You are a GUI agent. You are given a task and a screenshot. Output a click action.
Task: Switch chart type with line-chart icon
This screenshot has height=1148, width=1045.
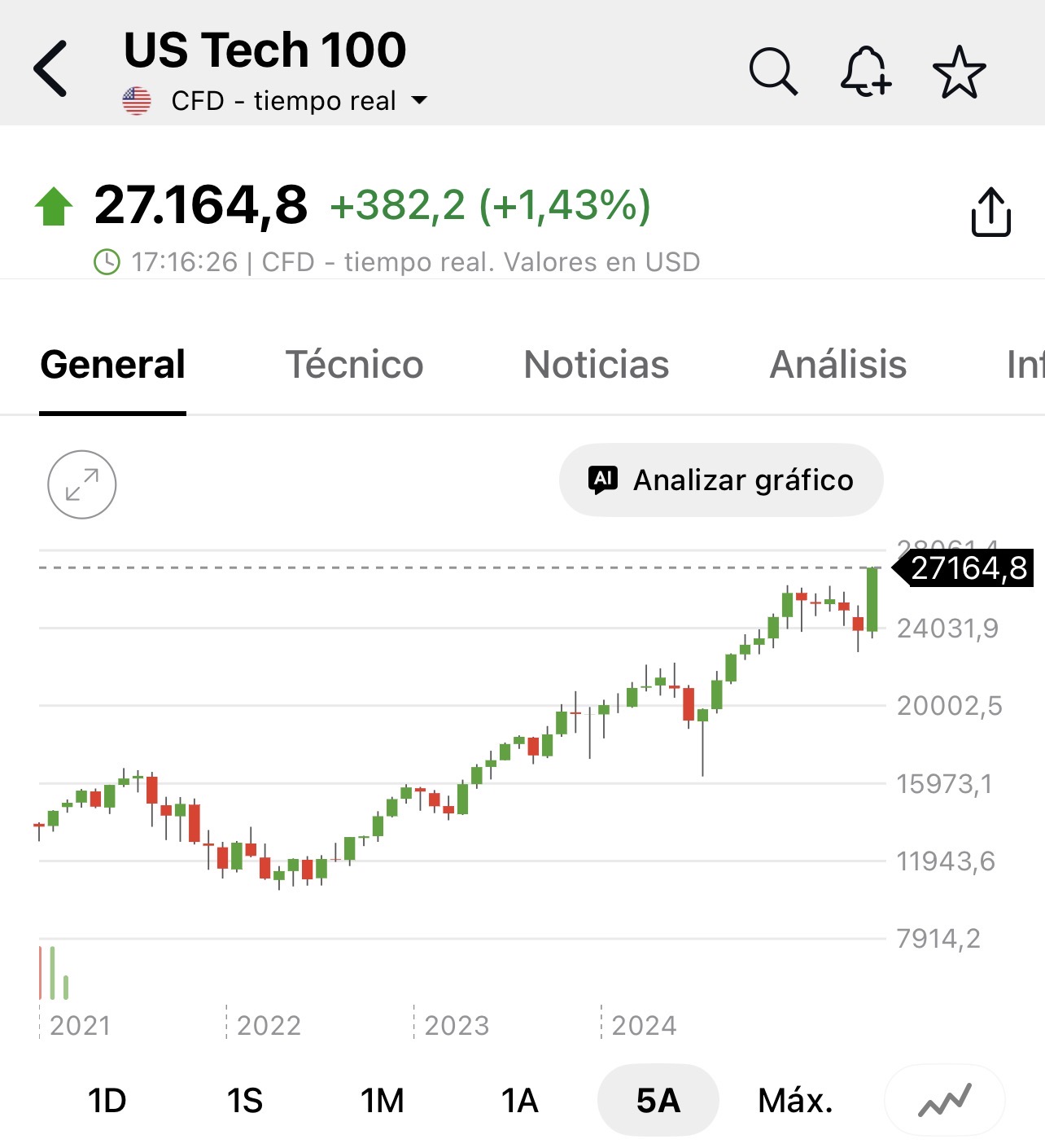(944, 1101)
